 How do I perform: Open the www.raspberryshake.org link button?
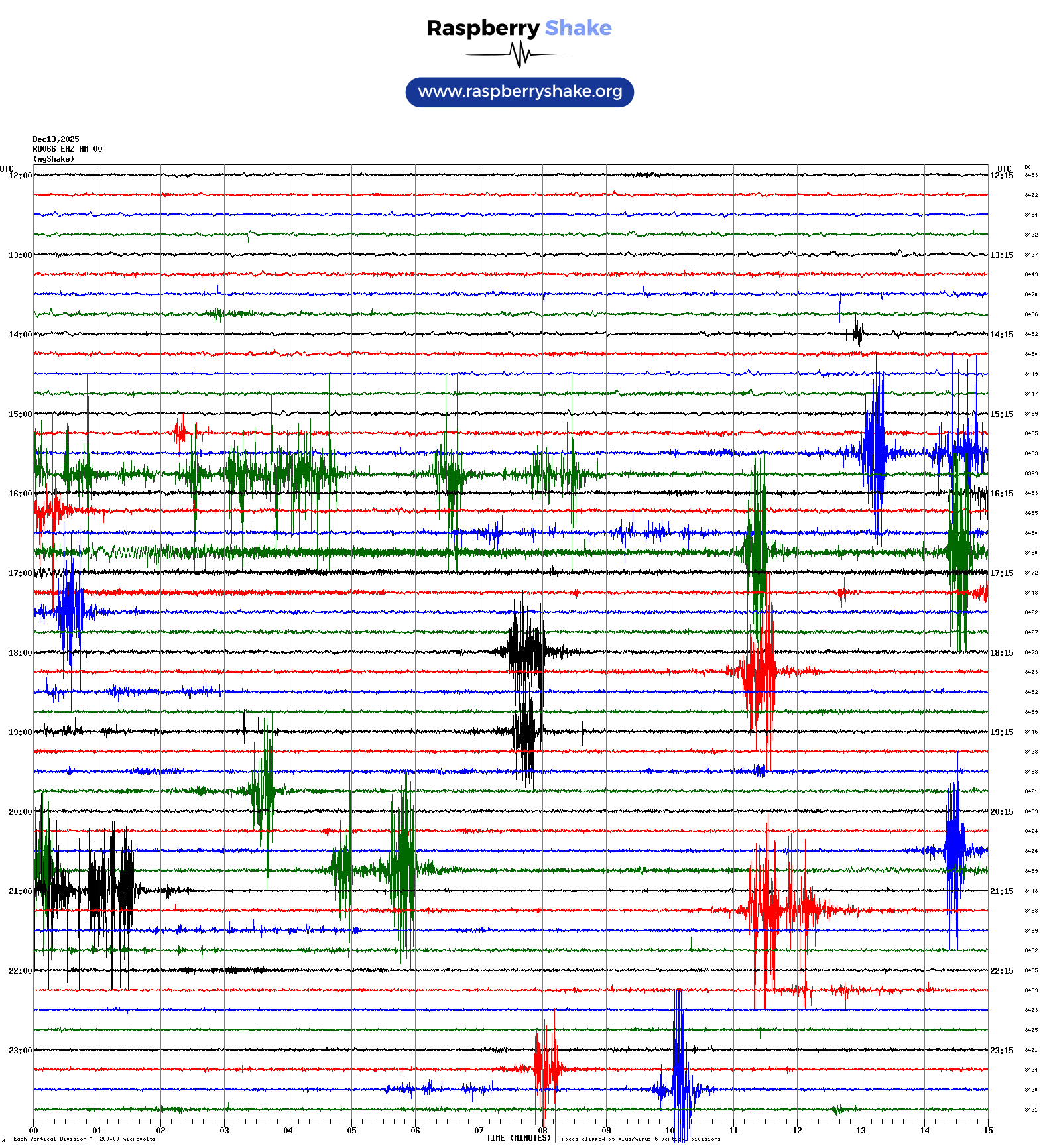520,92
